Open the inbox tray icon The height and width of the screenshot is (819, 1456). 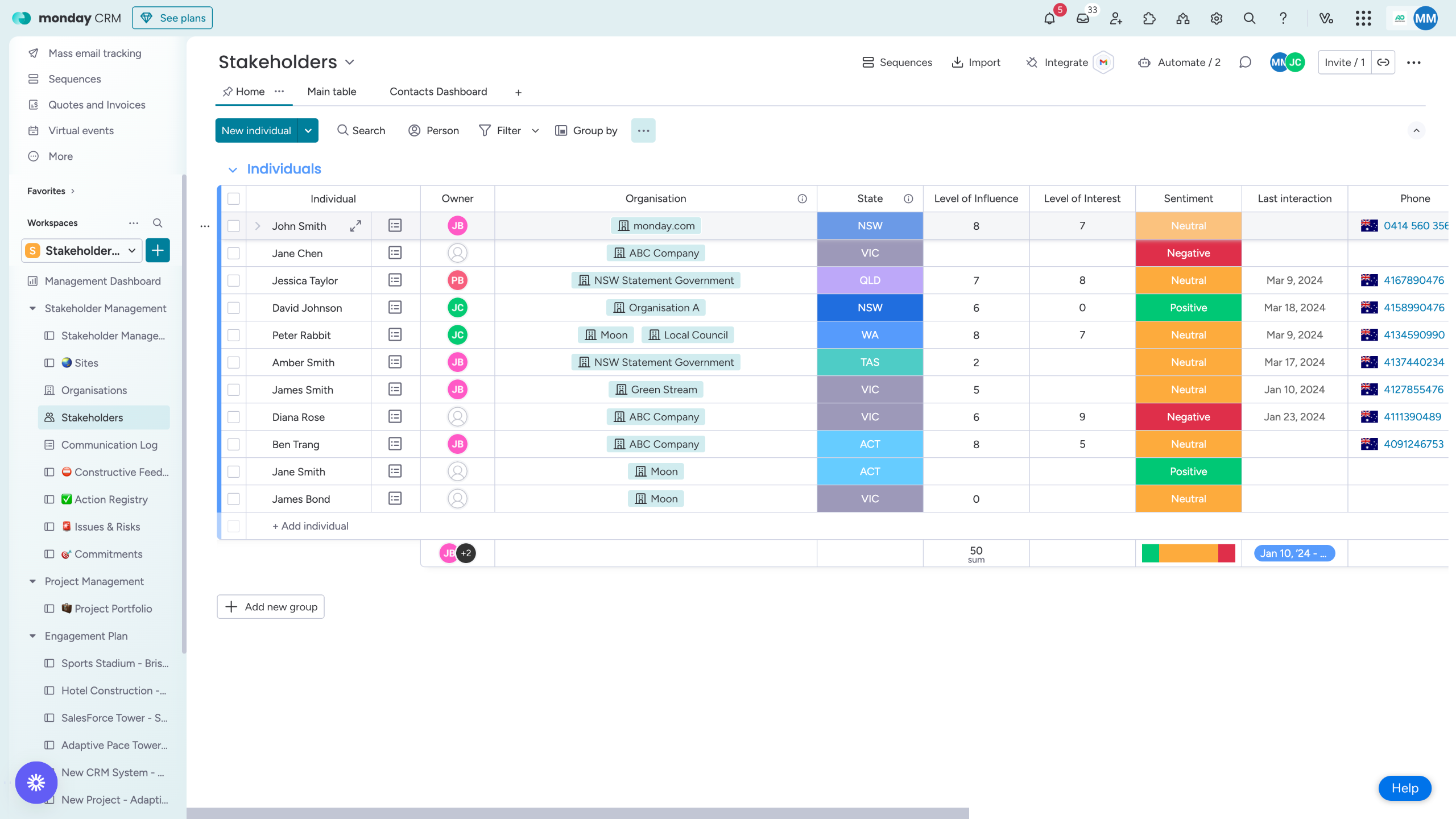pos(1083,18)
